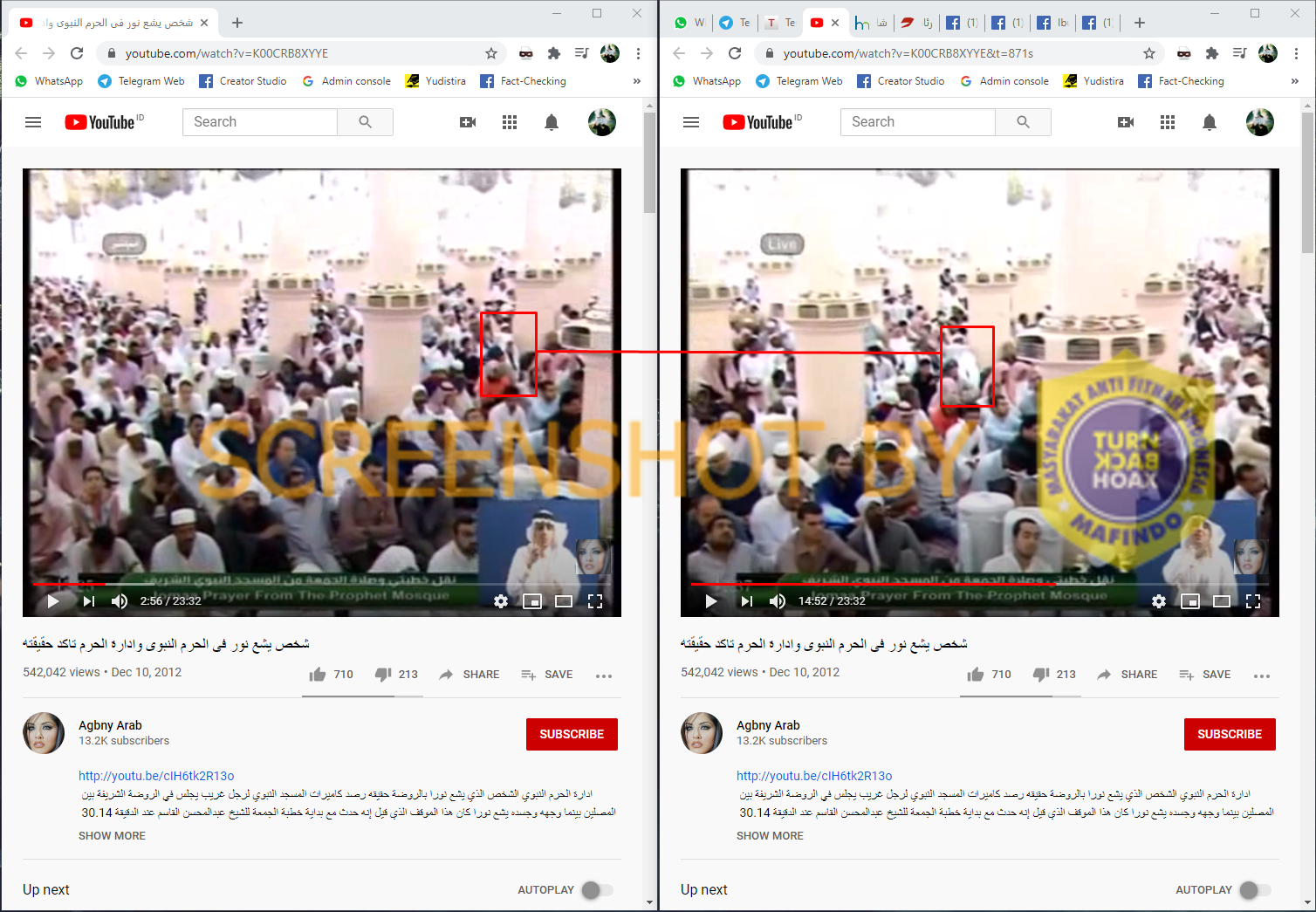Viewport: 1316px width, 912px height.
Task: Open Chrome menu in the right window
Action: coord(1297,53)
